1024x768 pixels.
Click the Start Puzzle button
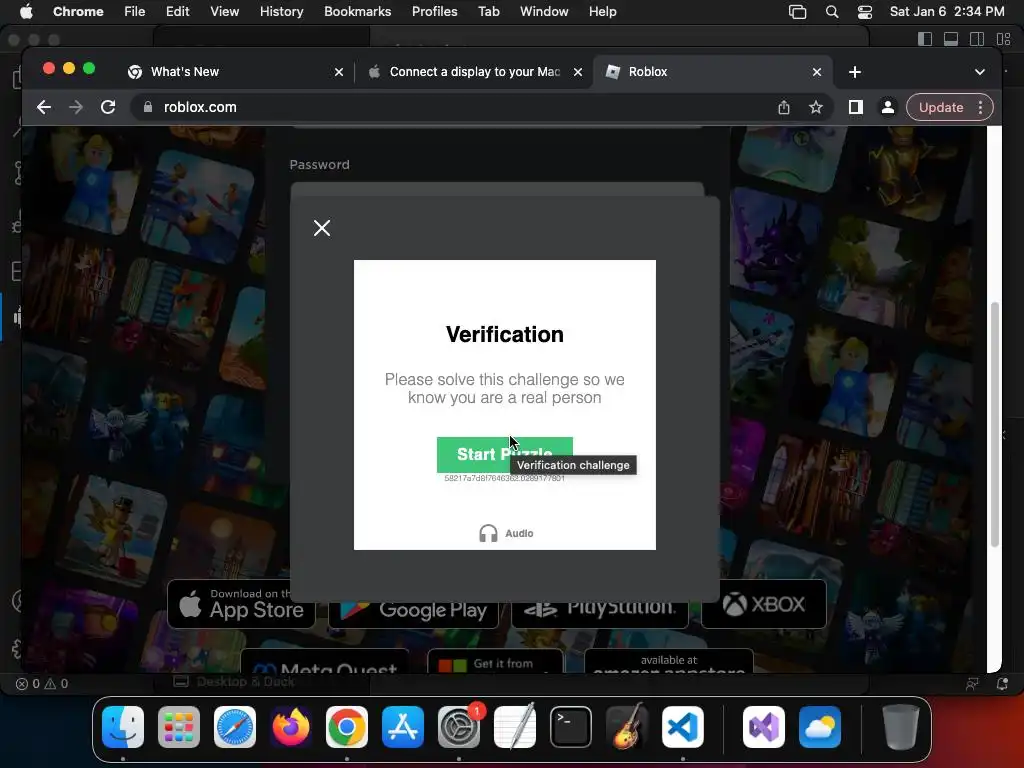(x=504, y=454)
